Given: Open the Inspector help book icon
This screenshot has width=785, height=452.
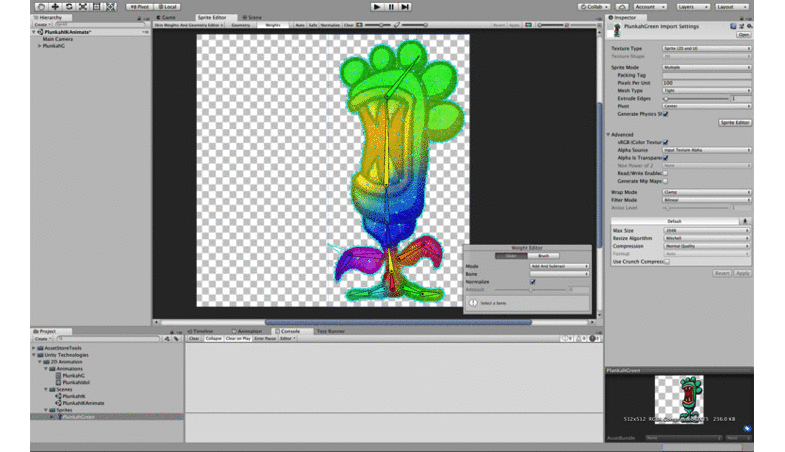Looking at the screenshot, I should [x=733, y=26].
